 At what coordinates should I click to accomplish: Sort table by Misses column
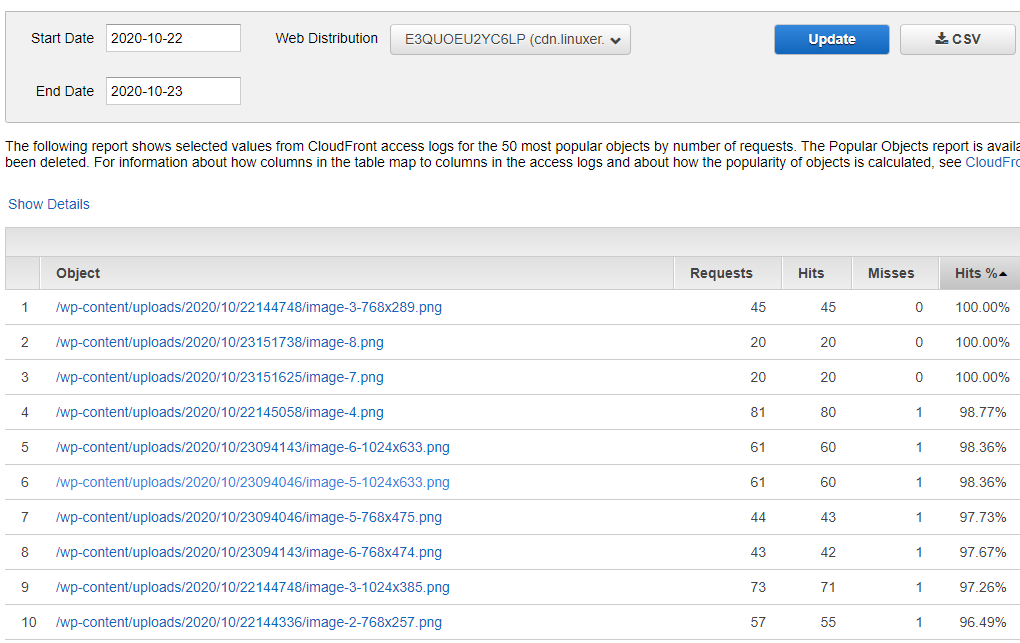890,273
